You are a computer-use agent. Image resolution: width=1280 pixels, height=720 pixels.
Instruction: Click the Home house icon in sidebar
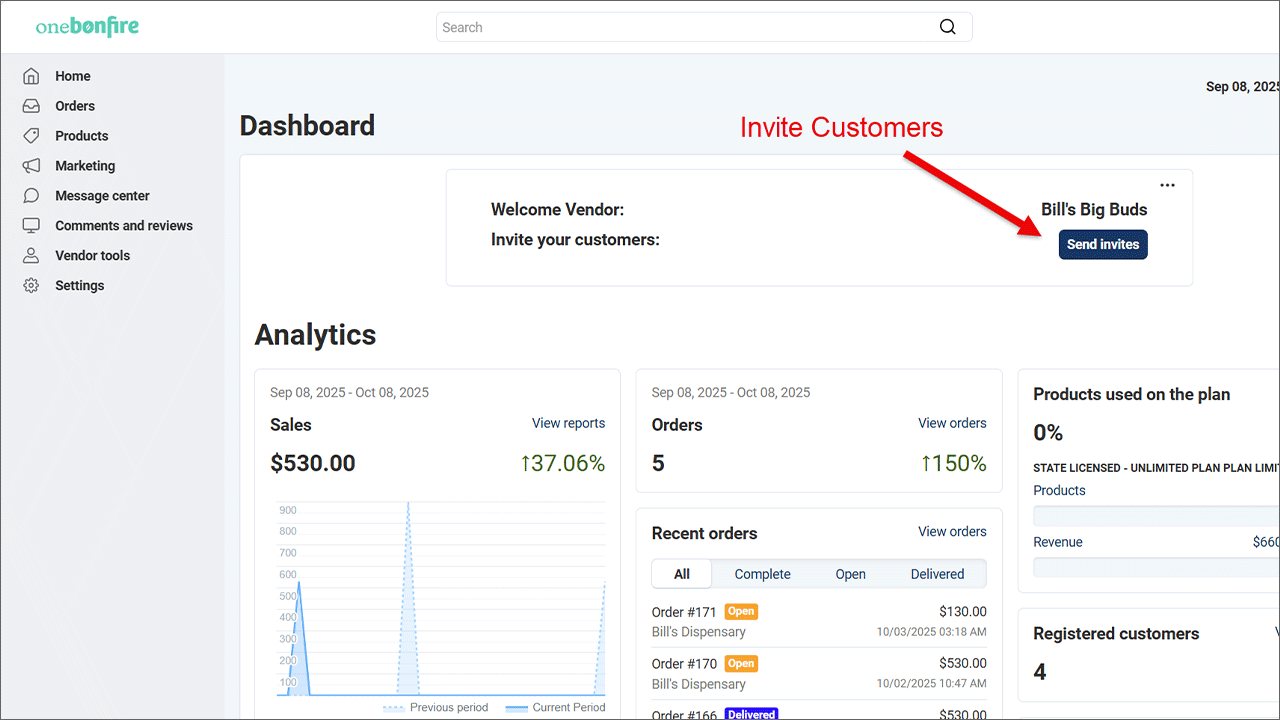click(32, 76)
